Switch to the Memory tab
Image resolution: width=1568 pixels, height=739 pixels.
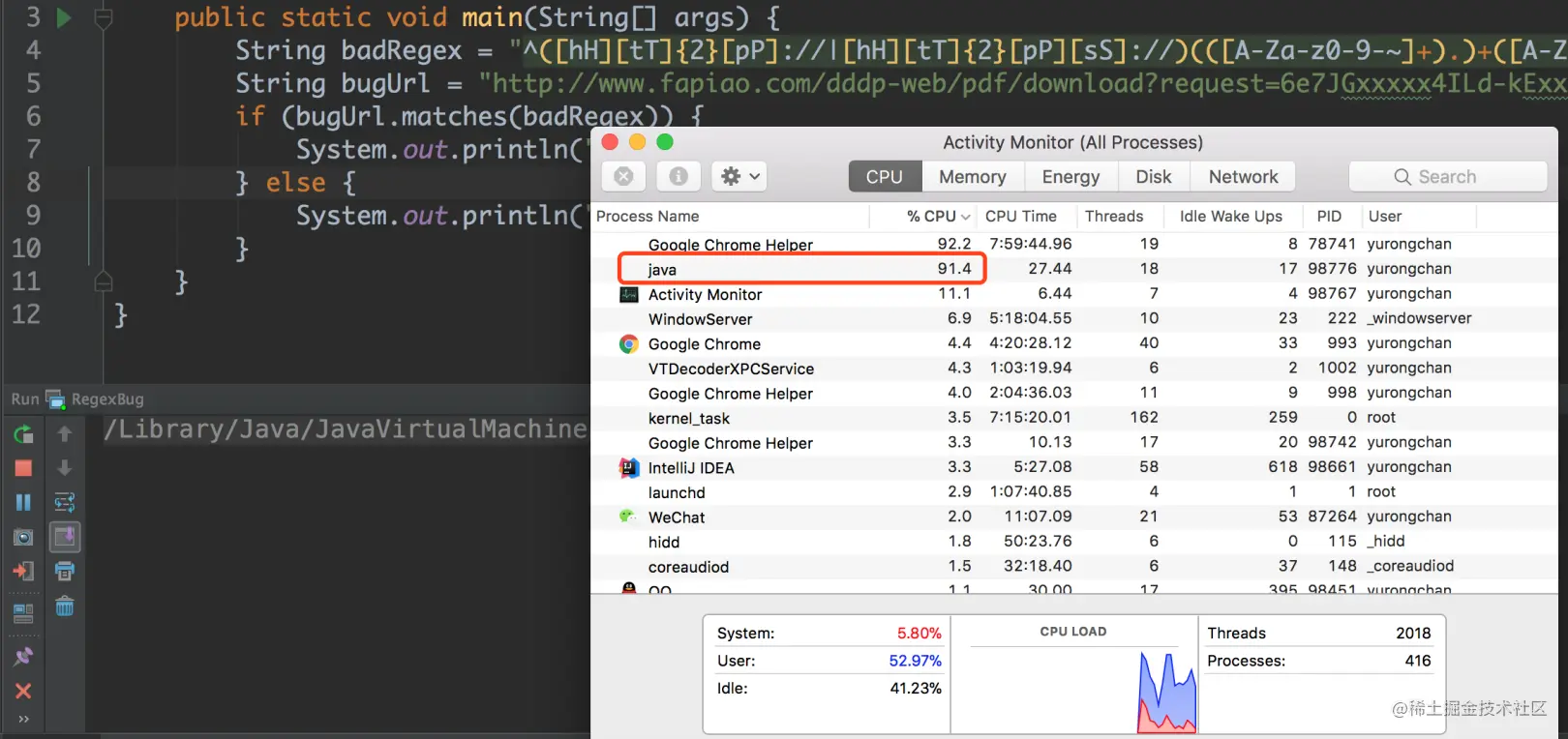pyautogui.click(x=972, y=177)
